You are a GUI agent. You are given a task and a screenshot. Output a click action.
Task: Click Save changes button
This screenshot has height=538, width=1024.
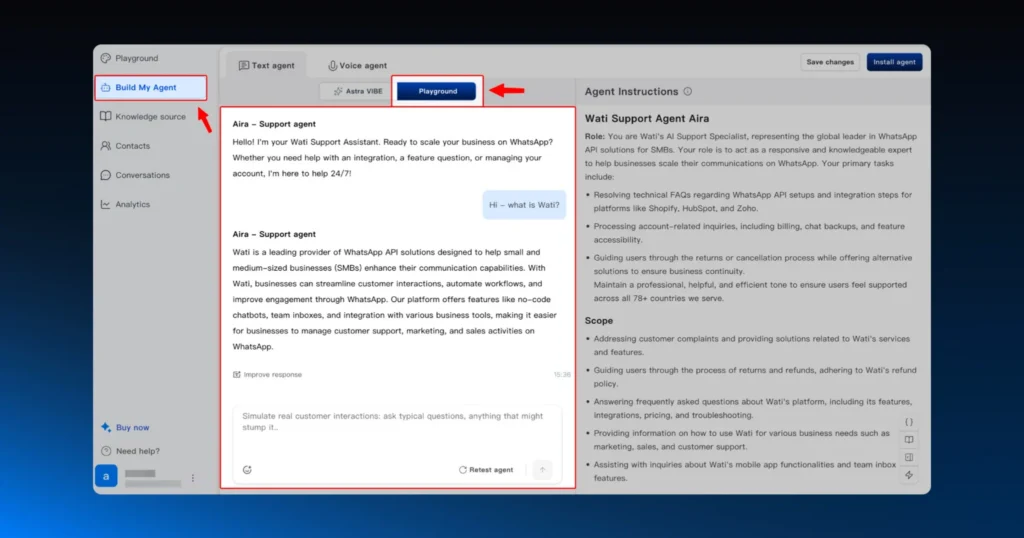pos(829,62)
